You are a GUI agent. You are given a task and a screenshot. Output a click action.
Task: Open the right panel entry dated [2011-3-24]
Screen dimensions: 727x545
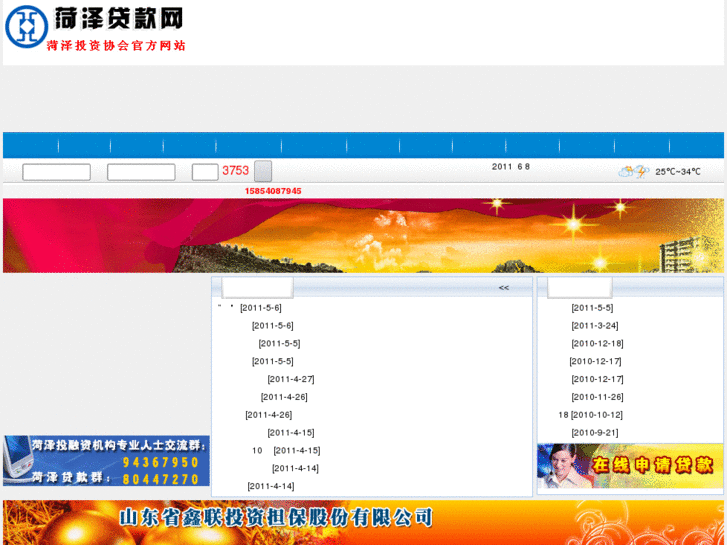pyautogui.click(x=595, y=326)
